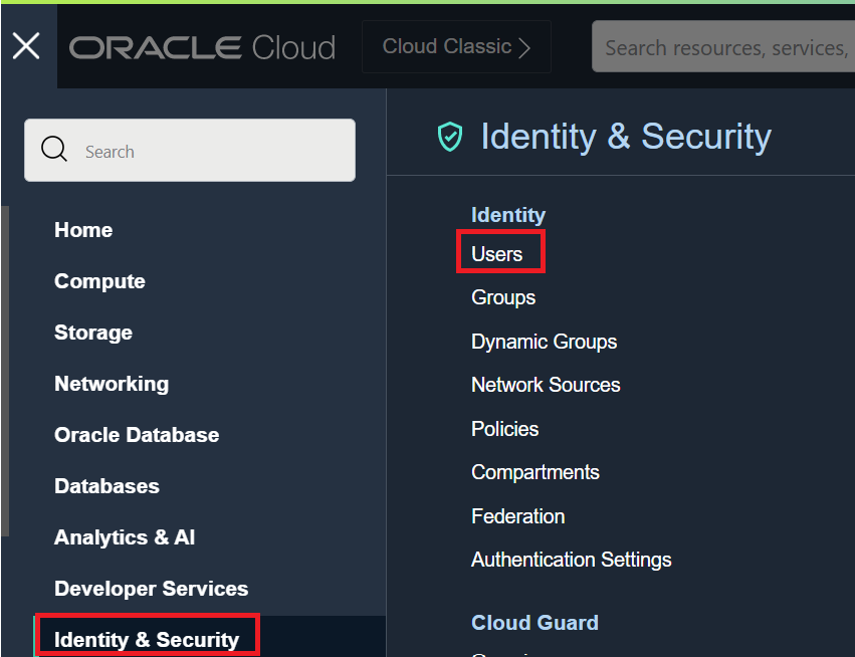Select Developer Services in the sidebar
Viewport: 855px width, 657px height.
(151, 589)
